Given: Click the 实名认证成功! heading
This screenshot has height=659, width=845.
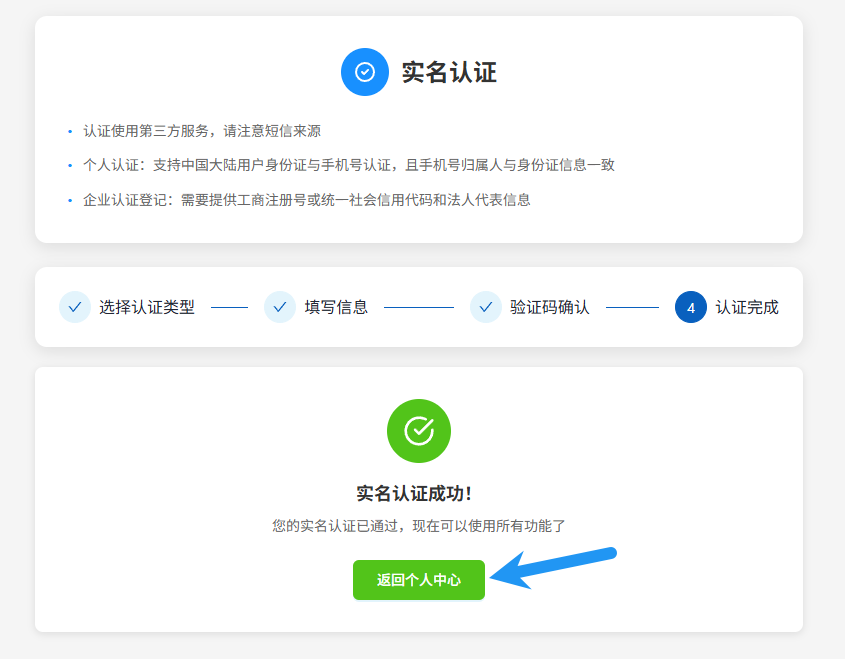Looking at the screenshot, I should click(x=414, y=494).
